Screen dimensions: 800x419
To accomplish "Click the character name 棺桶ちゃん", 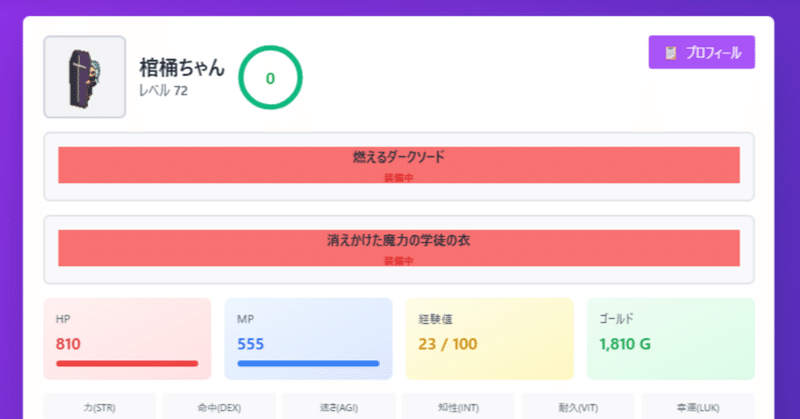I will point(182,67).
